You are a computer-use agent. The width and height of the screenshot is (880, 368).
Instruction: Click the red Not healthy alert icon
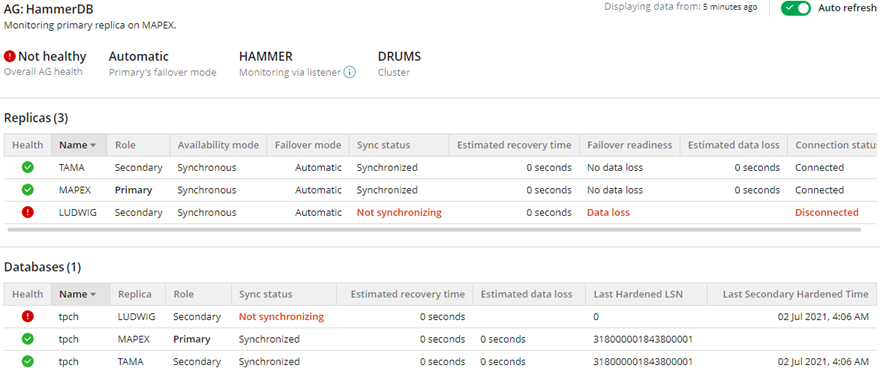coord(10,56)
